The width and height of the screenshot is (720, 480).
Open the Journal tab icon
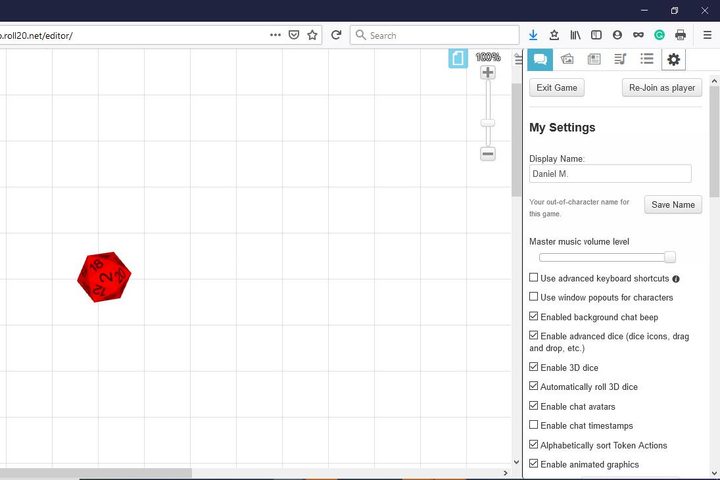(x=594, y=59)
